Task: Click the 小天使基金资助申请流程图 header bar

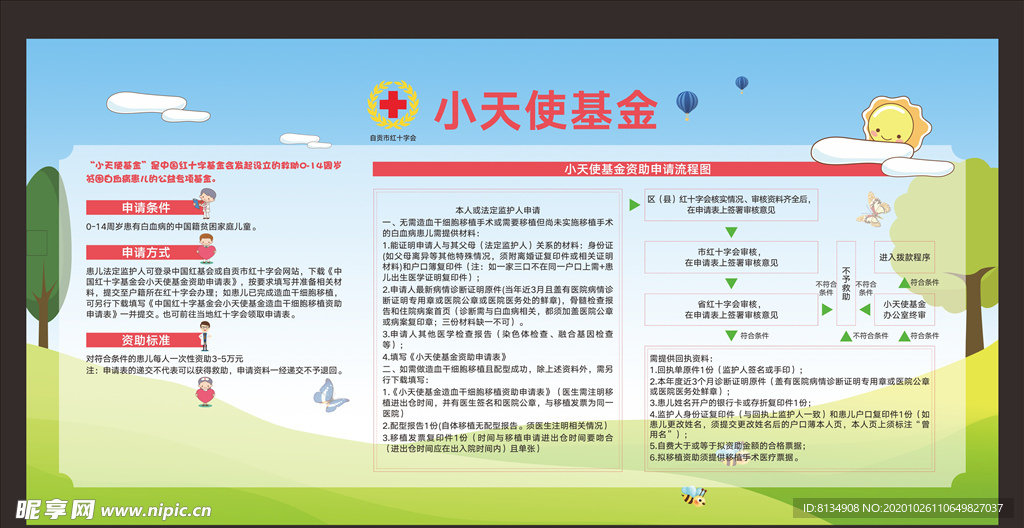Action: (637, 169)
